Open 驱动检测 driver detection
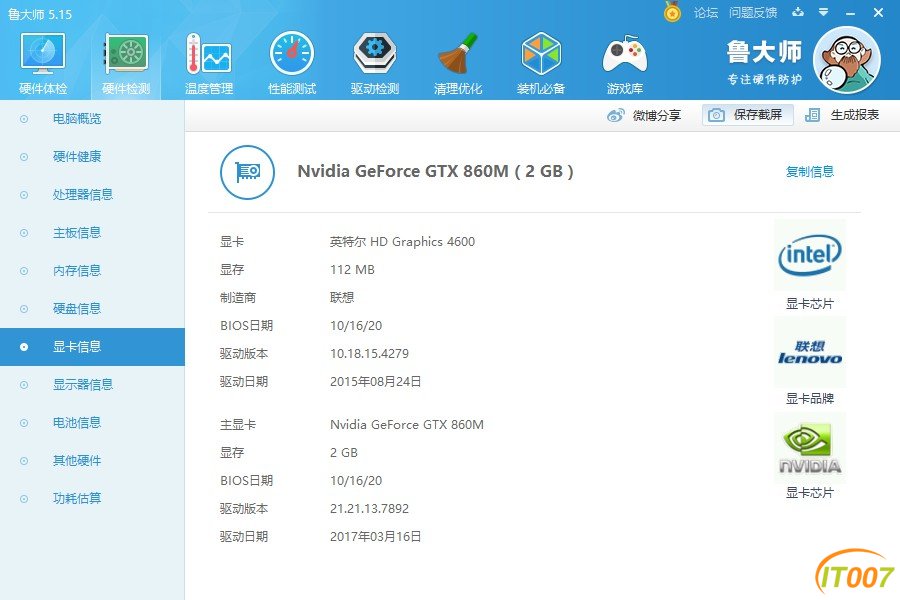 tap(374, 63)
